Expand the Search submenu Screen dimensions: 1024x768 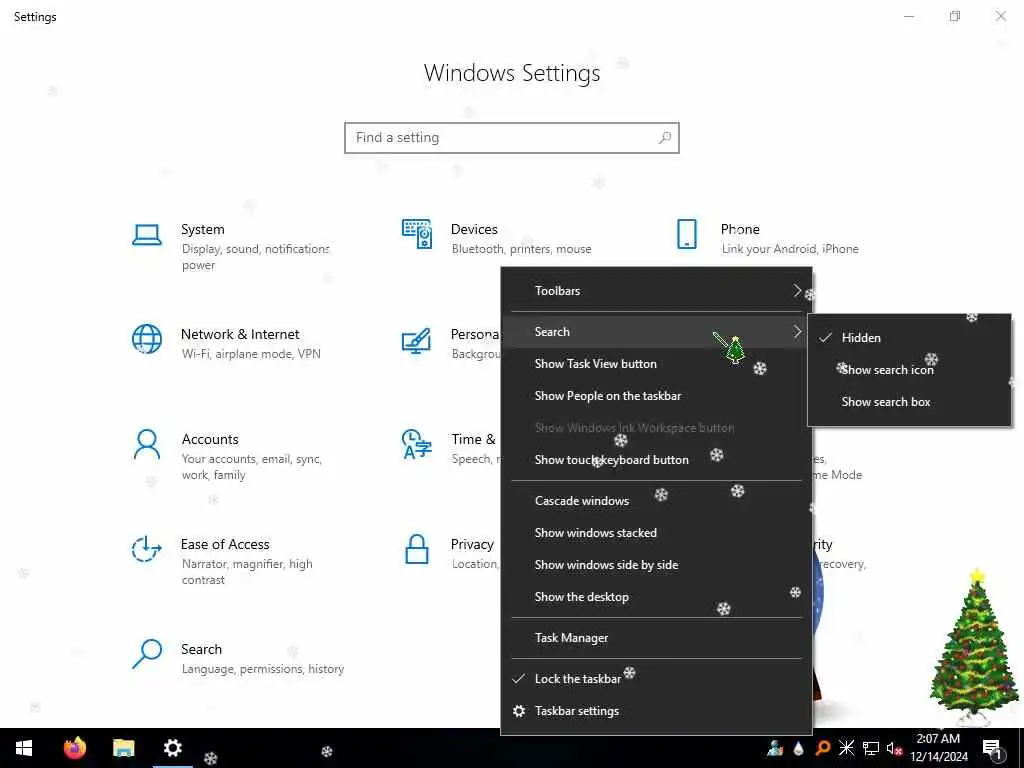click(x=656, y=332)
